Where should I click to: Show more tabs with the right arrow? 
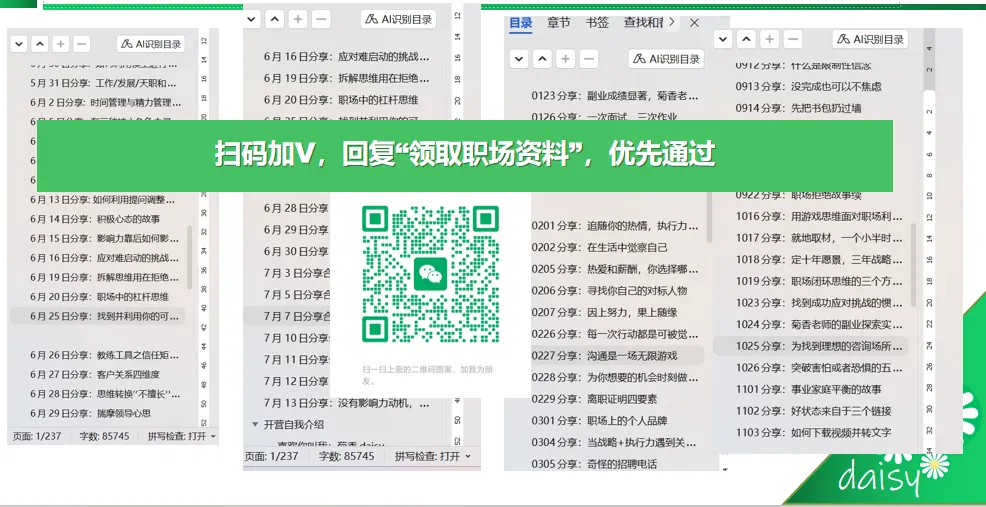tap(672, 23)
